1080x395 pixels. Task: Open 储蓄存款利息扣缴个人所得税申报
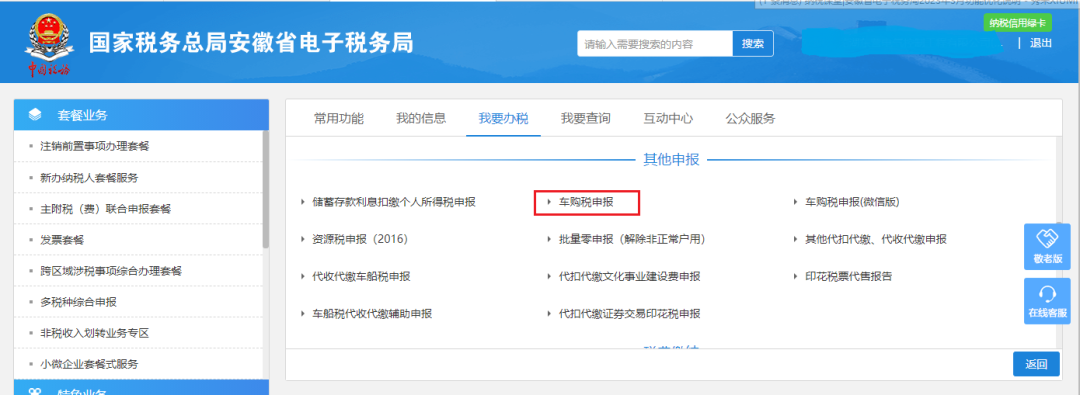[x=394, y=202]
